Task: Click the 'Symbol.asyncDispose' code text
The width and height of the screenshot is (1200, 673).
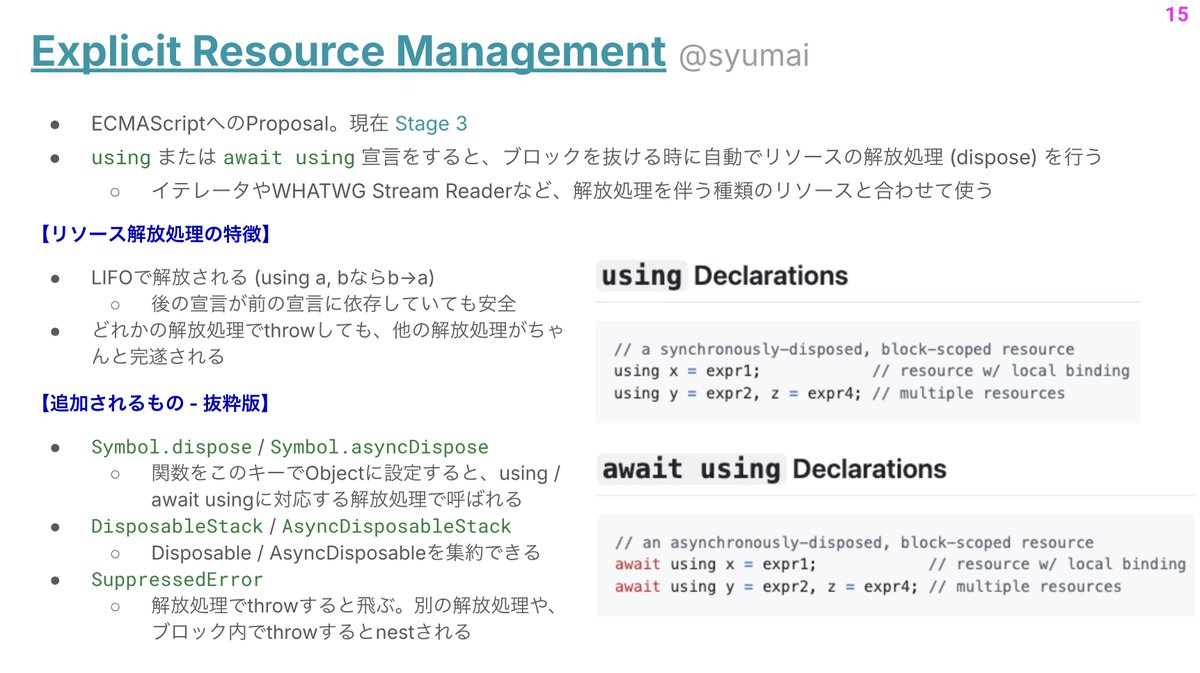Action: [379, 447]
